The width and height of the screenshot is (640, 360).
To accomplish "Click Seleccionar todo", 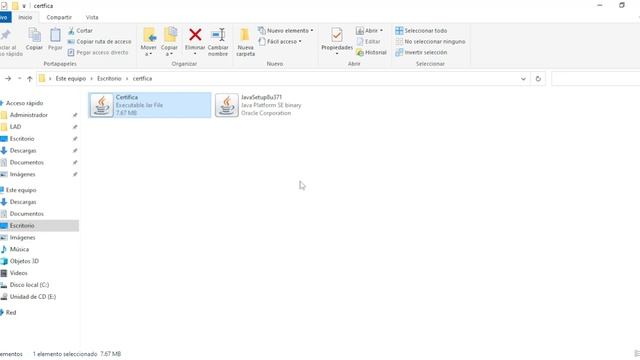I will [421, 31].
